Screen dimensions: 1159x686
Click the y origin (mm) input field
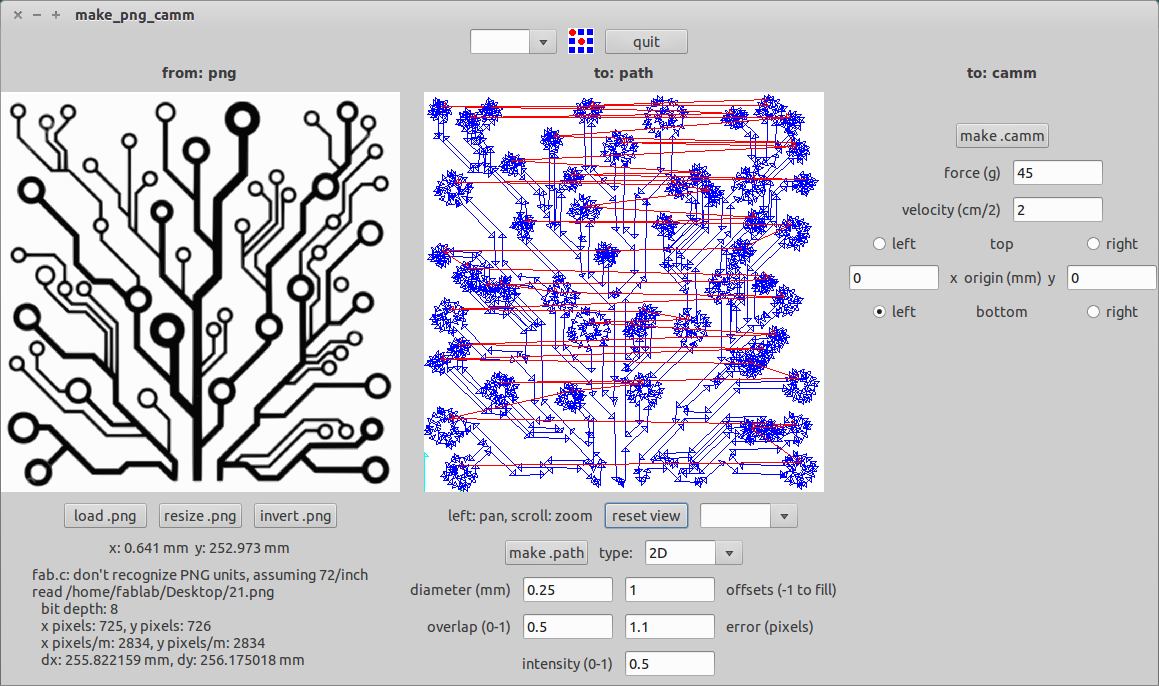point(1112,278)
